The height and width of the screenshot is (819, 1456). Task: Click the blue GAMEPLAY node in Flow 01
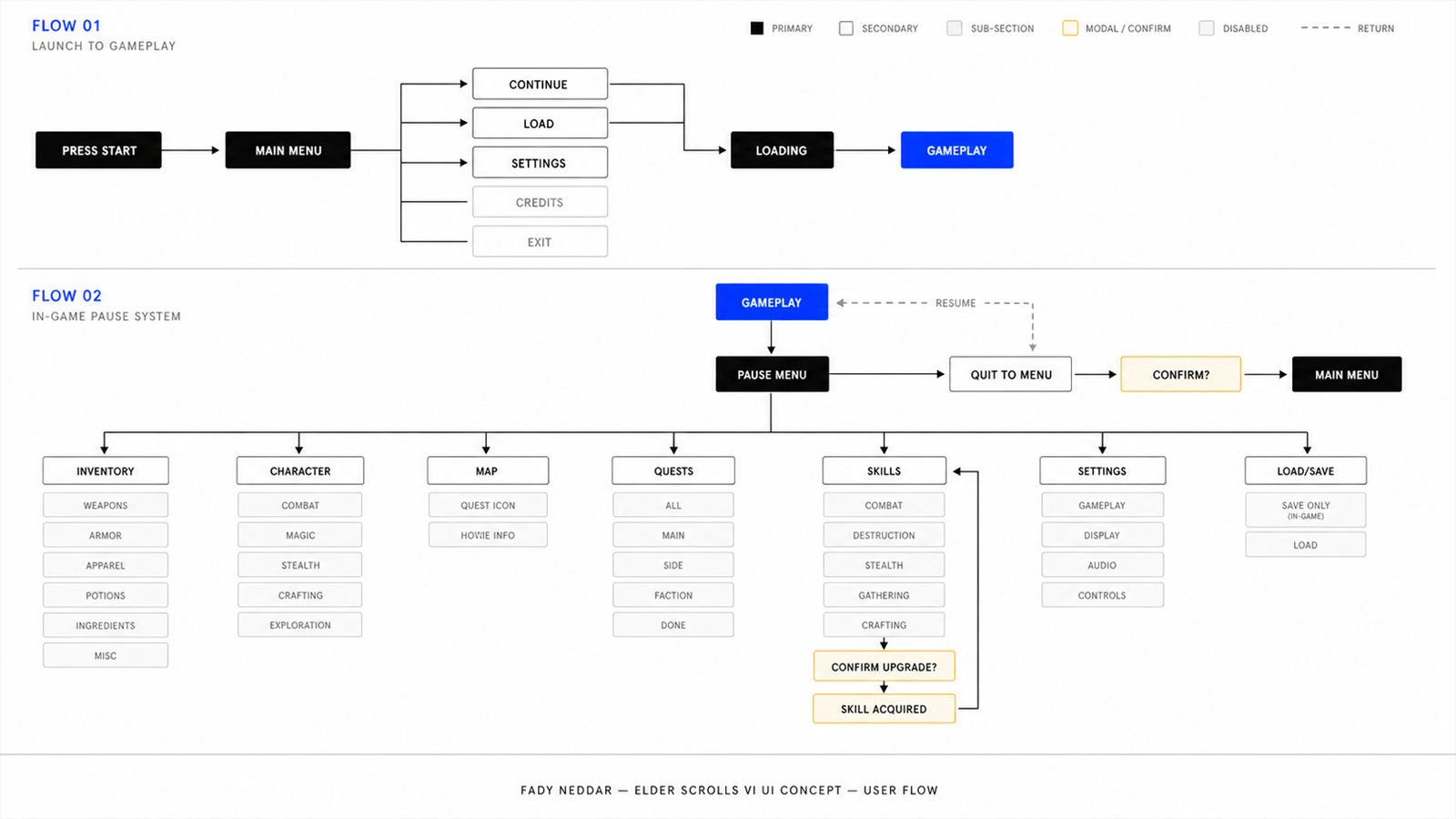(956, 150)
